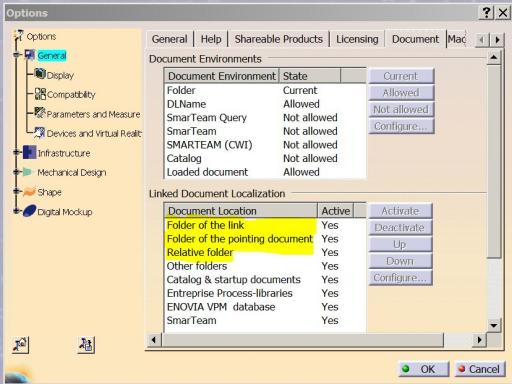Click Configure button for Linked Document Localization
512x384 pixels.
(x=400, y=278)
